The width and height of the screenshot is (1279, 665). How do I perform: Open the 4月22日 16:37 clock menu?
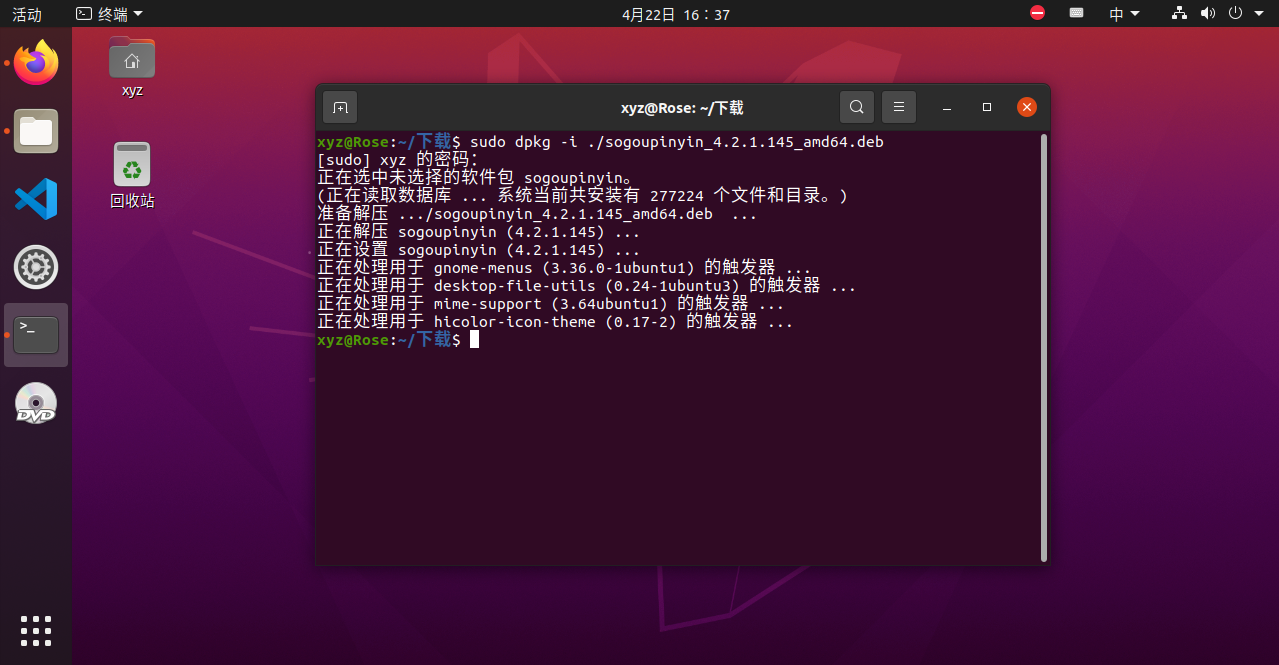tap(676, 14)
